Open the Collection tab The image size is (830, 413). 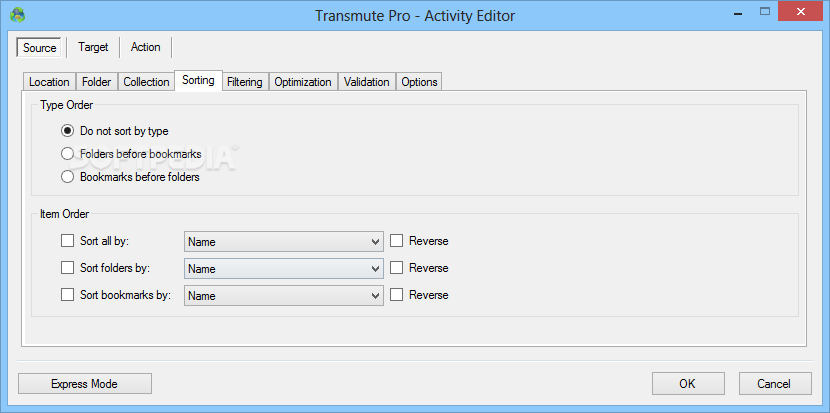[146, 82]
